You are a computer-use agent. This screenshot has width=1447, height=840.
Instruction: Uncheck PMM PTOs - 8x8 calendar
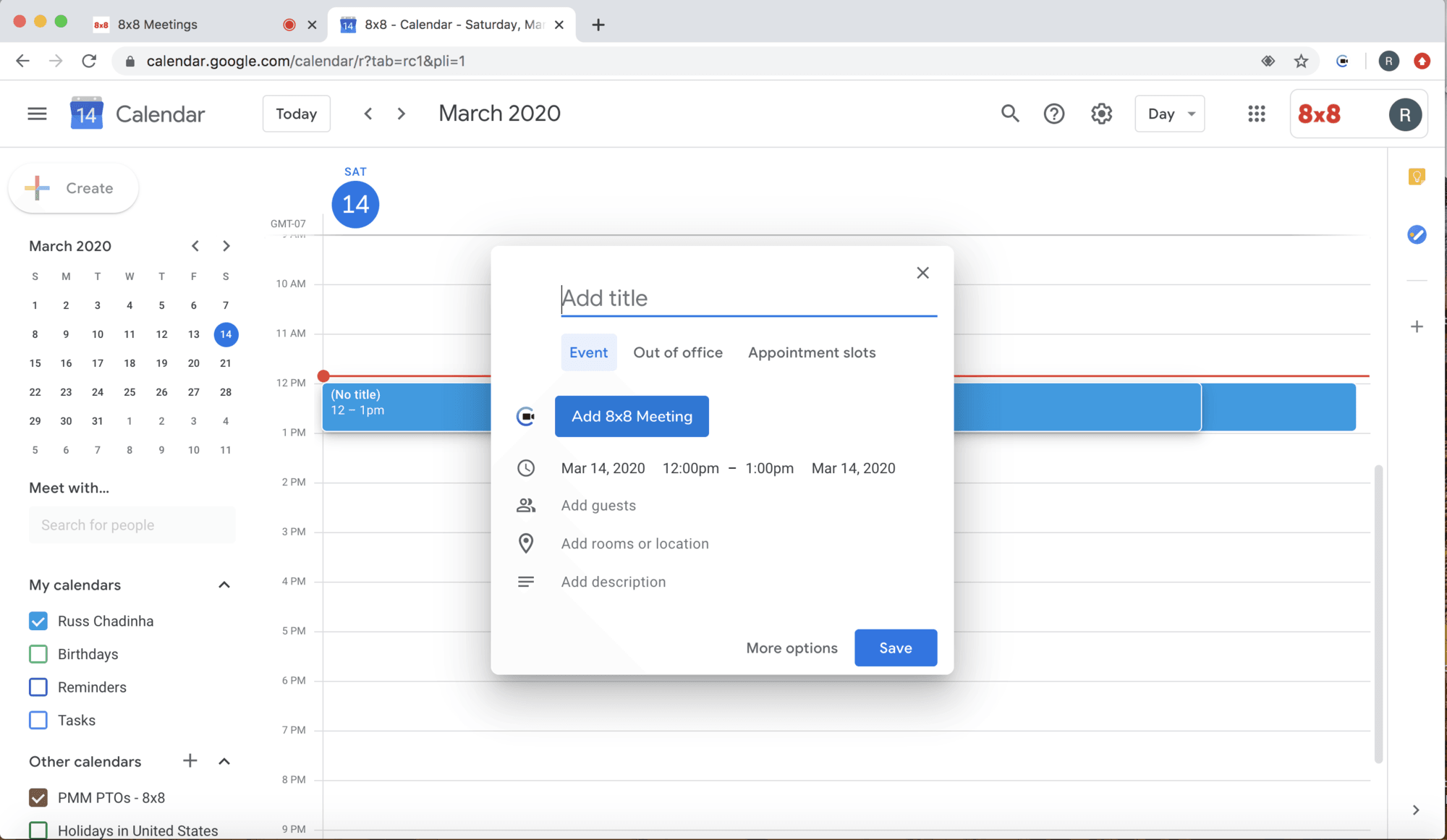38,797
